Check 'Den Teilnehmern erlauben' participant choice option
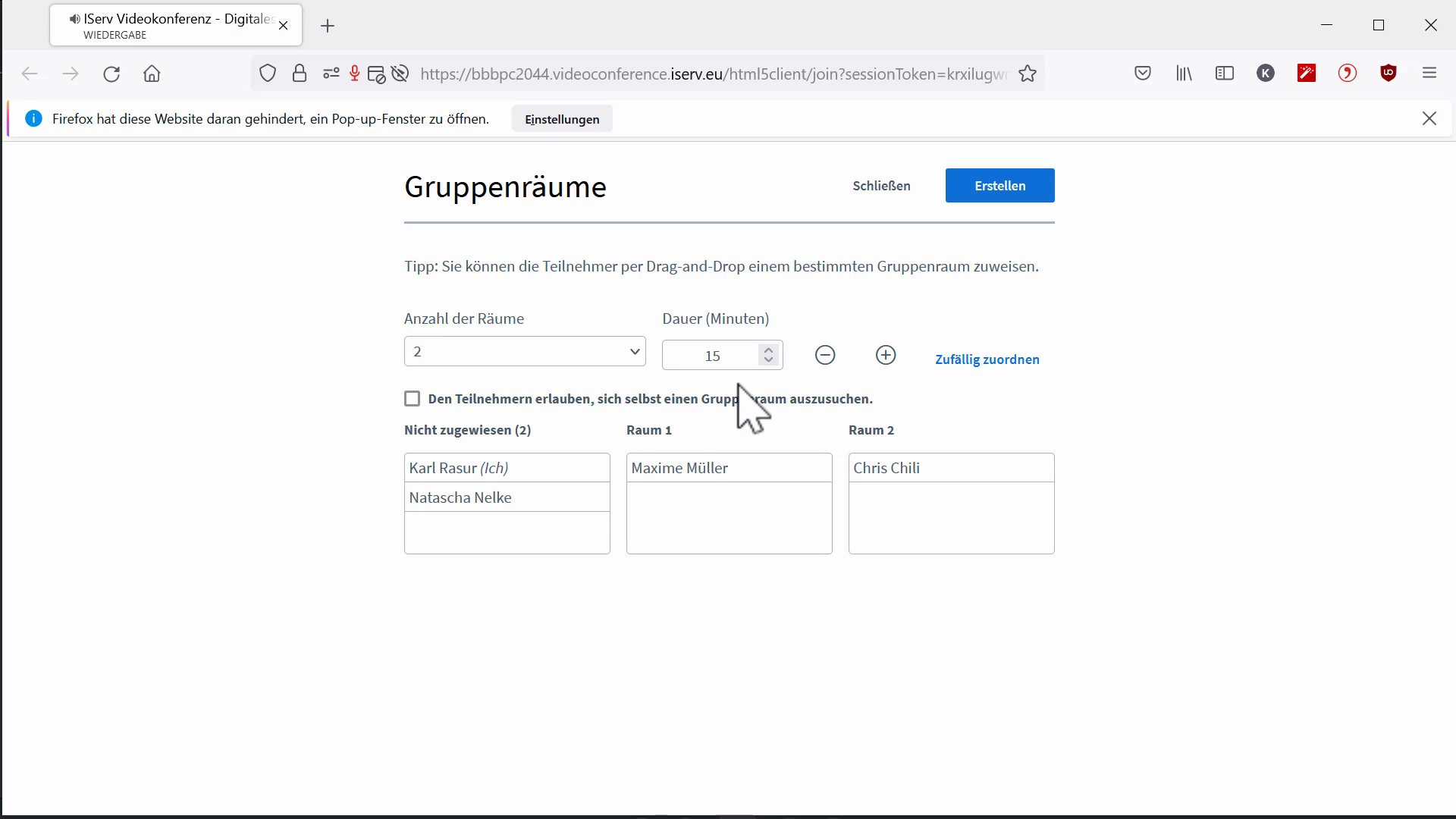Image resolution: width=1456 pixels, height=819 pixels. 412,398
